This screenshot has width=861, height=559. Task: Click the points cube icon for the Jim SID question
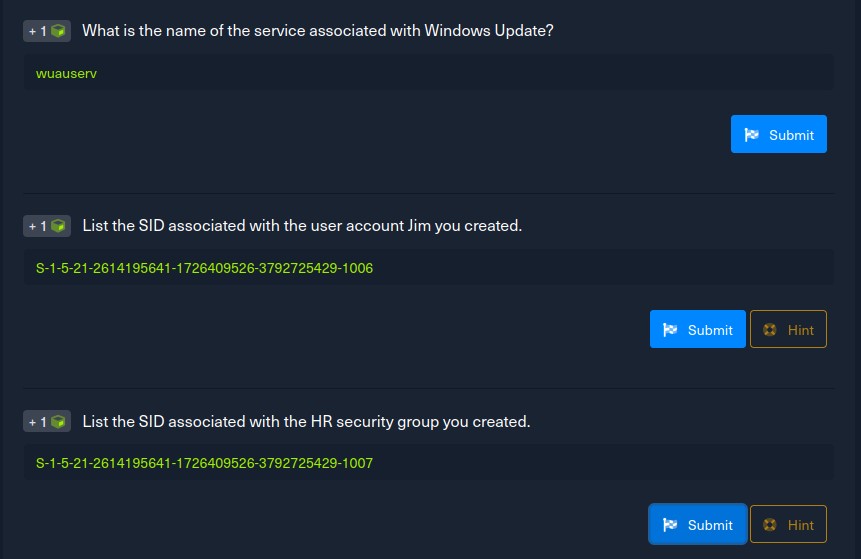[58, 226]
